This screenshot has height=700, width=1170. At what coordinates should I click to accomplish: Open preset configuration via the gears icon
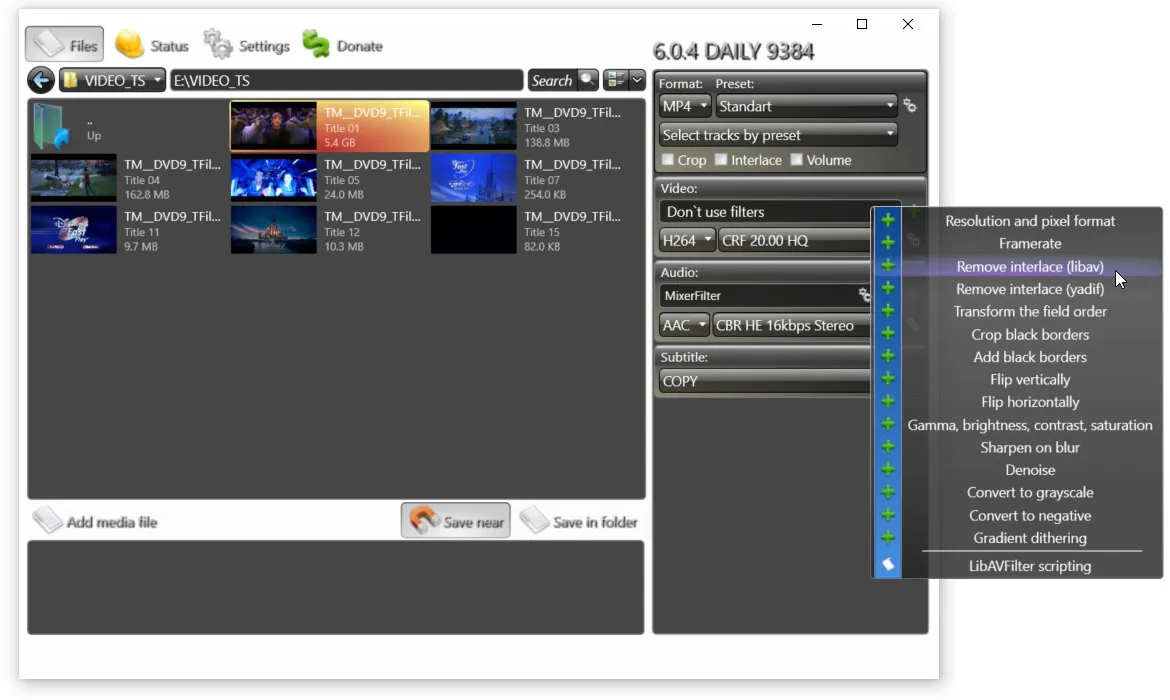point(910,105)
